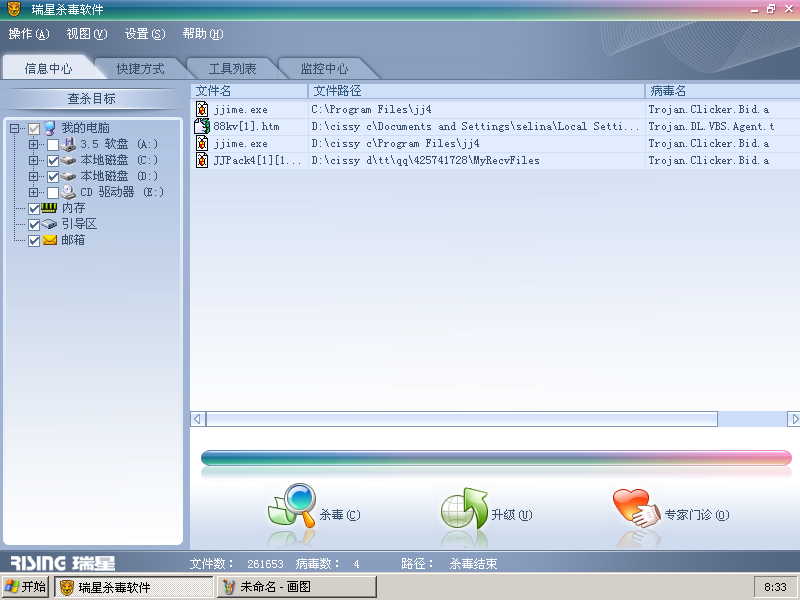Click the magnifier scan icon for 杀毒
The width and height of the screenshot is (800, 600).
click(292, 505)
